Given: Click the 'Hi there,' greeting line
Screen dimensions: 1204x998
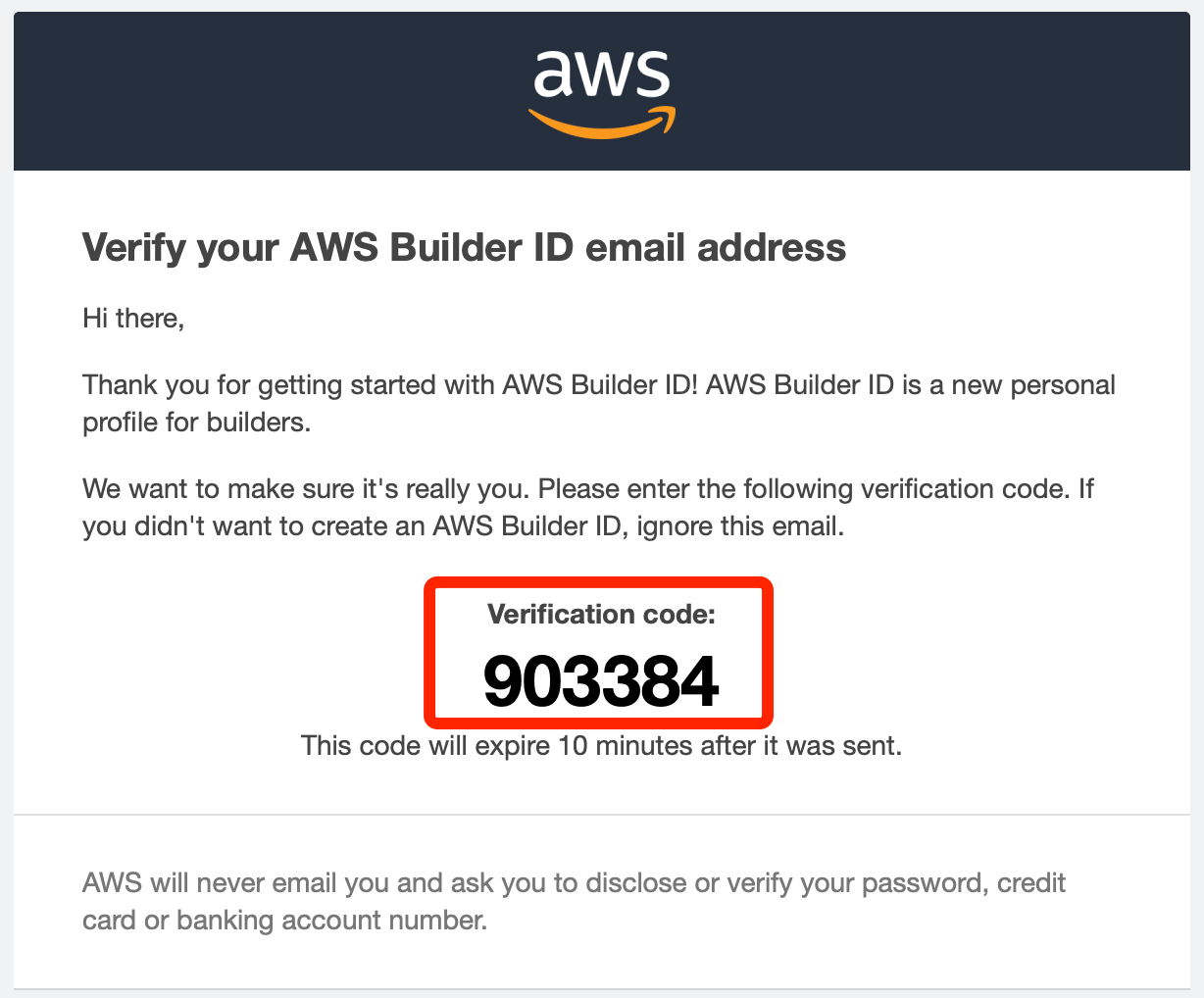Looking at the screenshot, I should [133, 319].
